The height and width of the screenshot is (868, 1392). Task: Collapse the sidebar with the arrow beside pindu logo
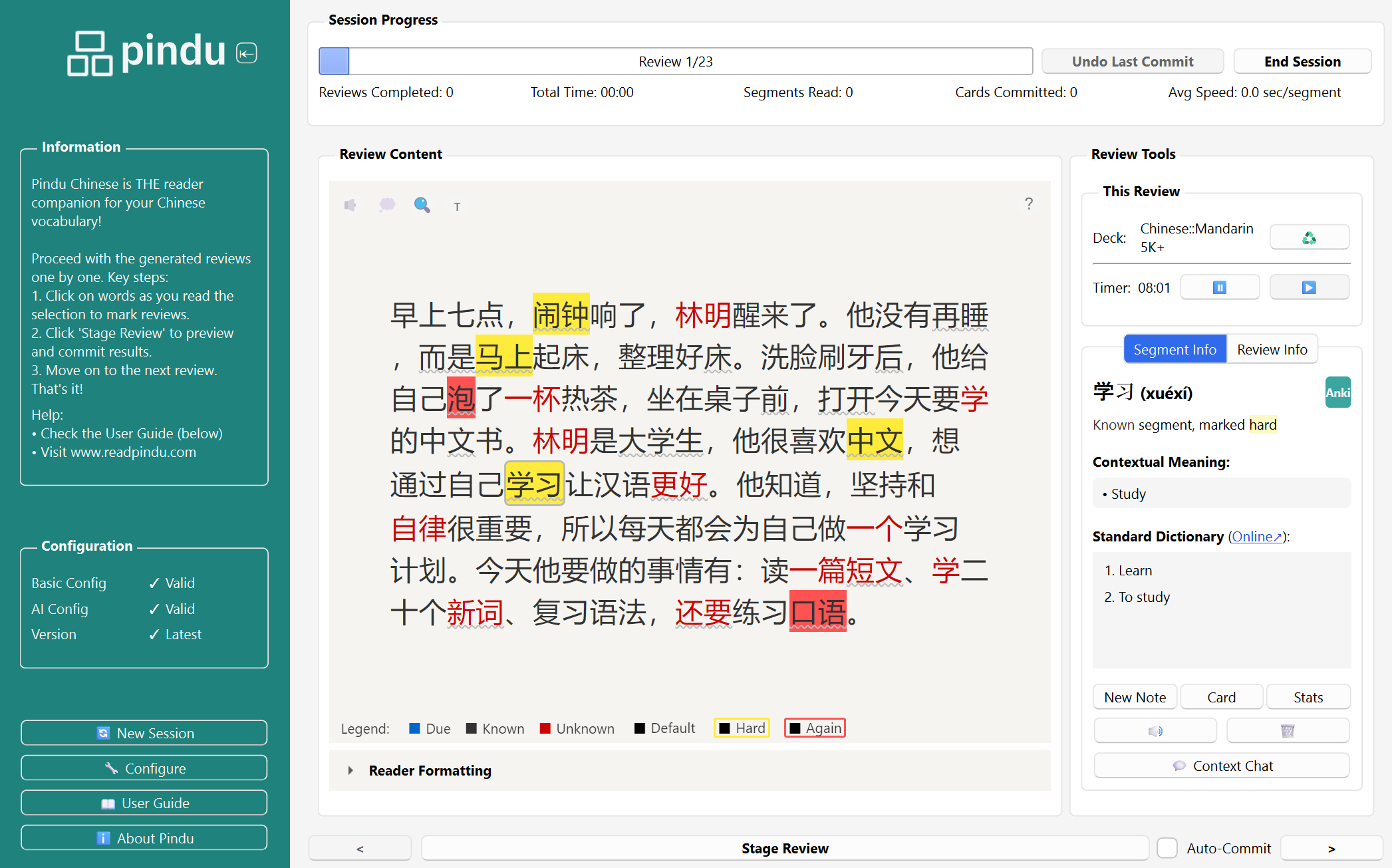tap(245, 53)
